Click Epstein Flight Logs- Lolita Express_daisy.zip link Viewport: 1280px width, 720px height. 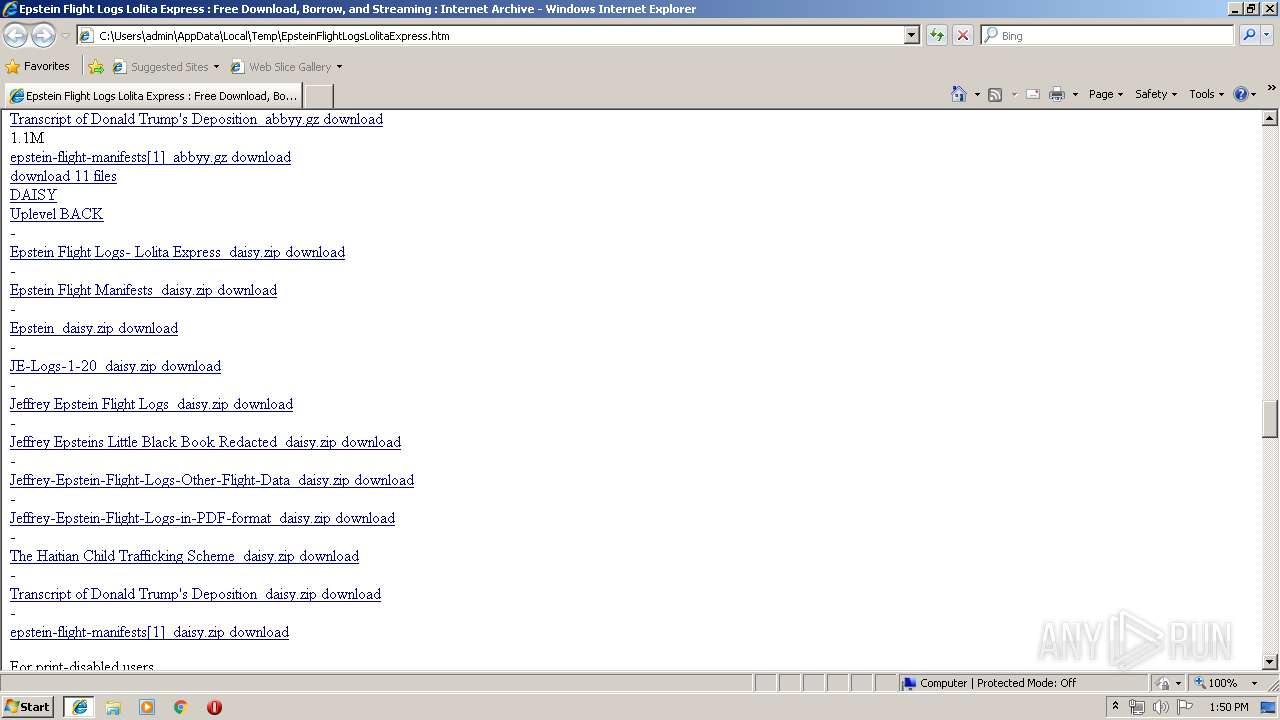(x=177, y=252)
